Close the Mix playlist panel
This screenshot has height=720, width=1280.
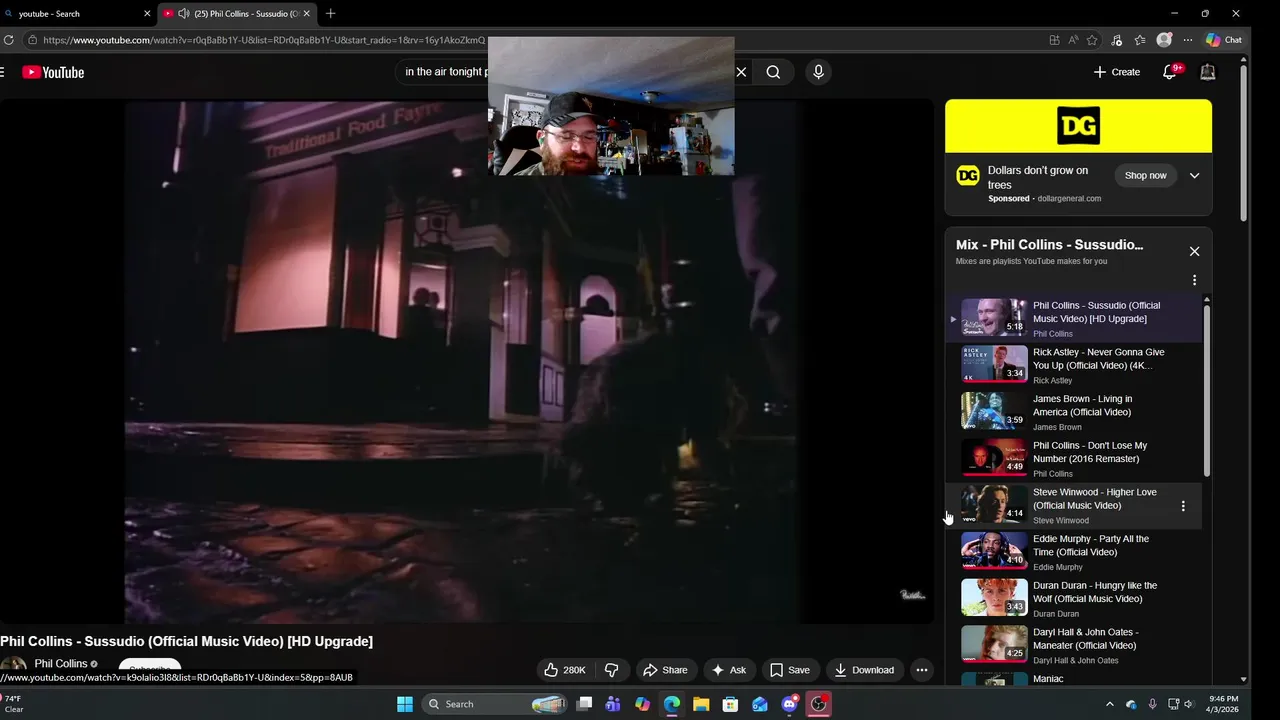pos(1194,251)
